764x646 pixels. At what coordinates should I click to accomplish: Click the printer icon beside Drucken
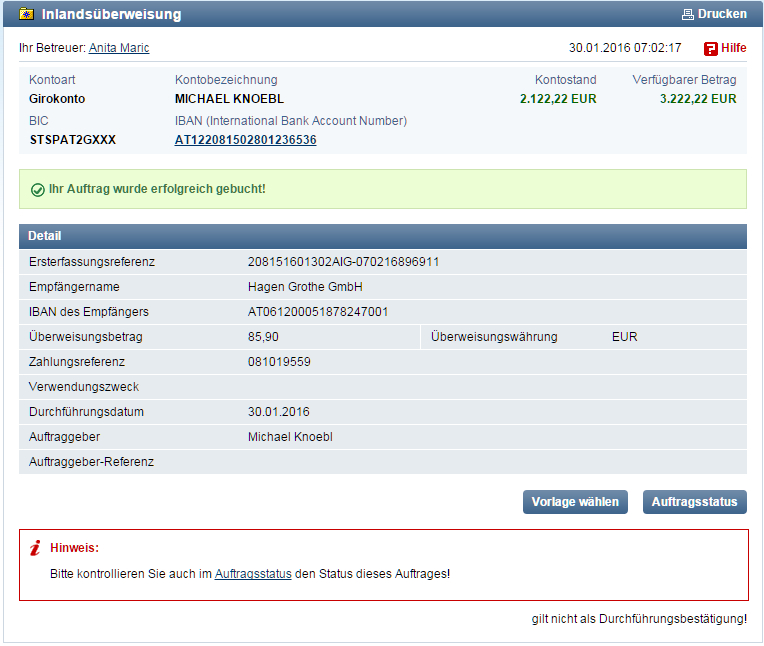pyautogui.click(x=688, y=14)
